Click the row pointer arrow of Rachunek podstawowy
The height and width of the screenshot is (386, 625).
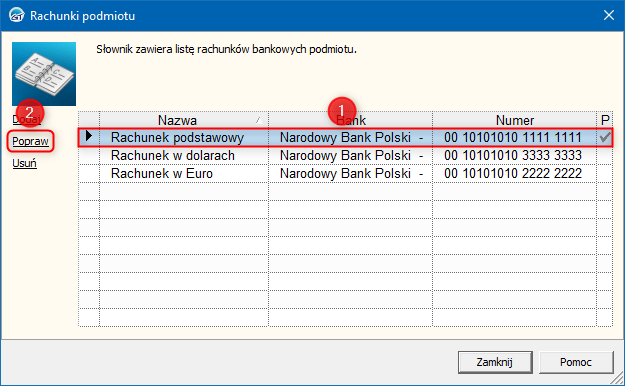[x=89, y=137]
